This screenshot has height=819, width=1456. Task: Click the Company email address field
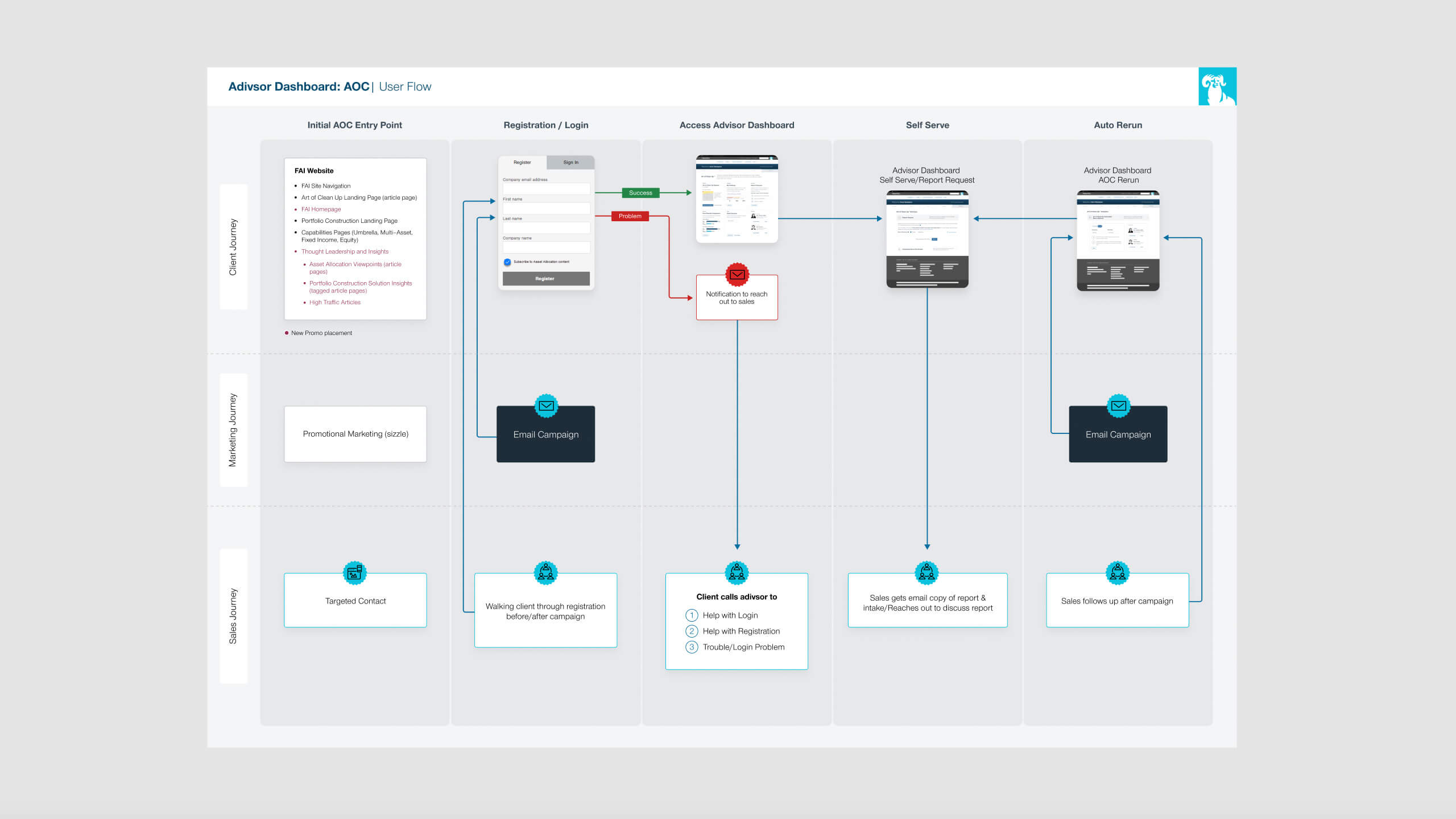[546, 189]
